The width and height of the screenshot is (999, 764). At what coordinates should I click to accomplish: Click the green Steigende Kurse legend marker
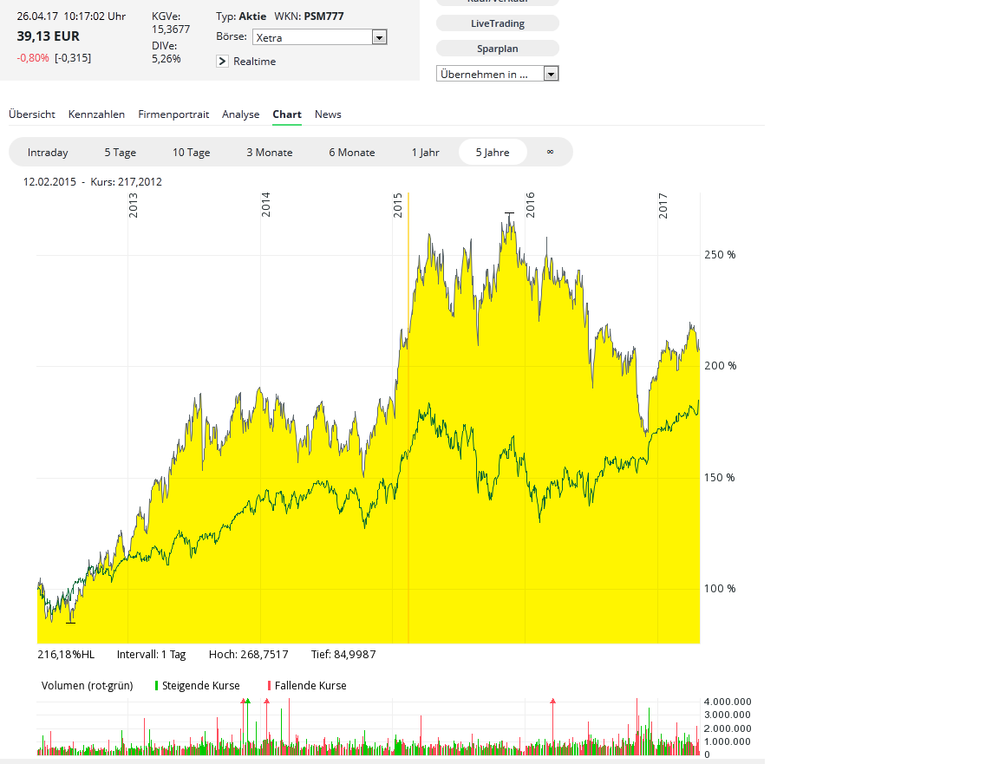pos(156,686)
